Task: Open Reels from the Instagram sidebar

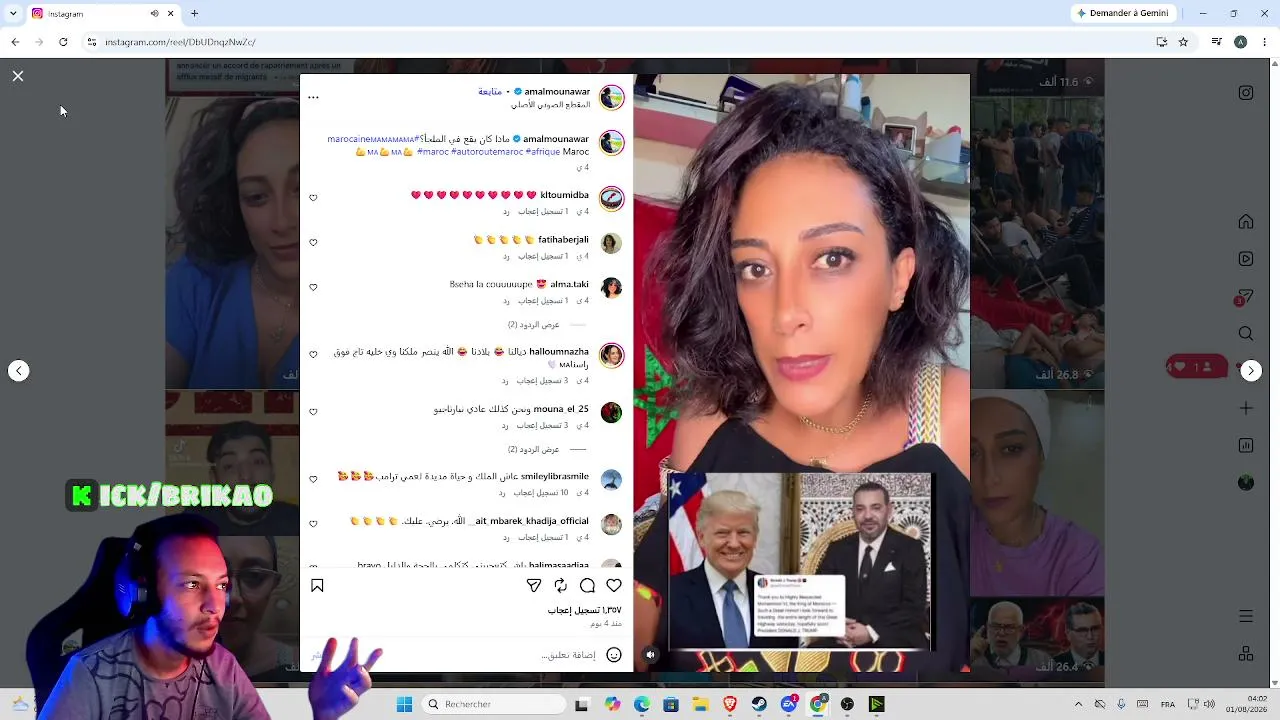Action: [1246, 259]
